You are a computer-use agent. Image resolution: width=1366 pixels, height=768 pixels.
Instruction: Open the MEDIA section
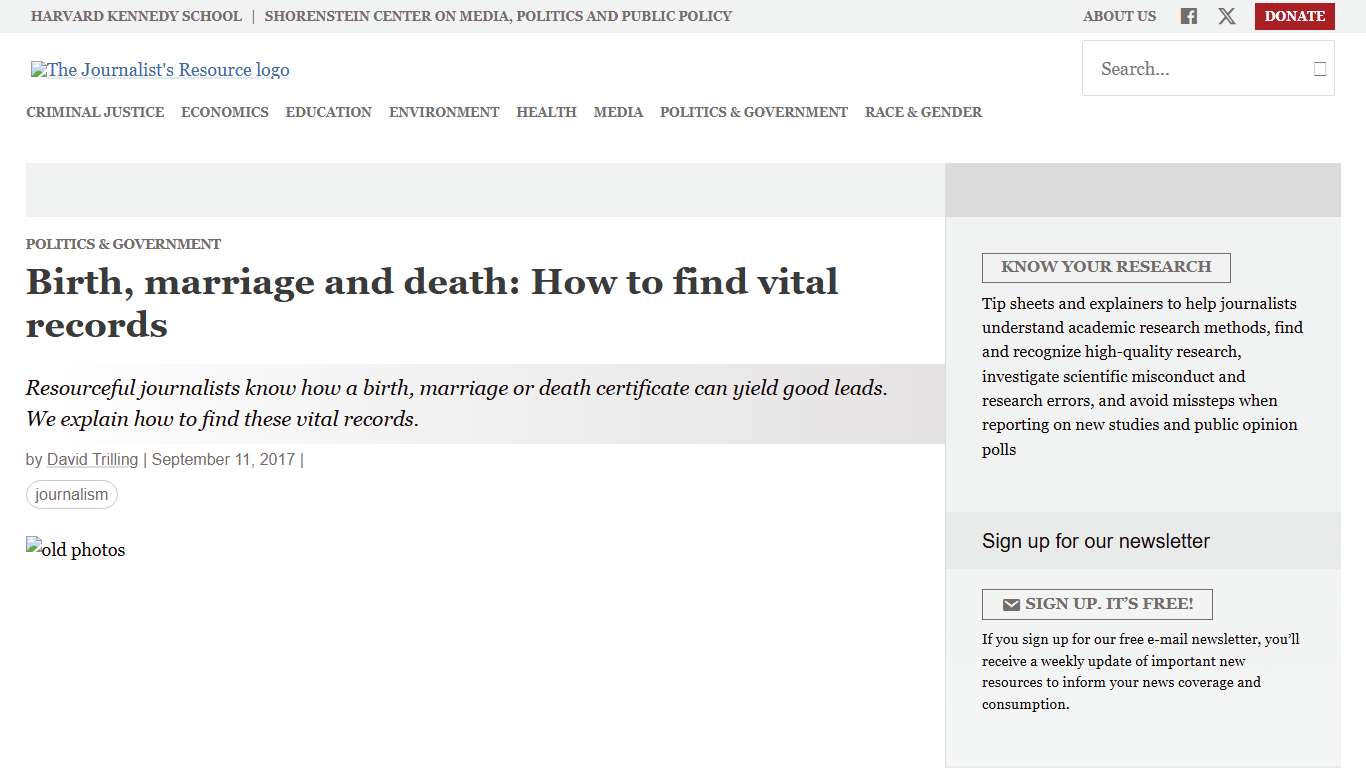coord(618,112)
